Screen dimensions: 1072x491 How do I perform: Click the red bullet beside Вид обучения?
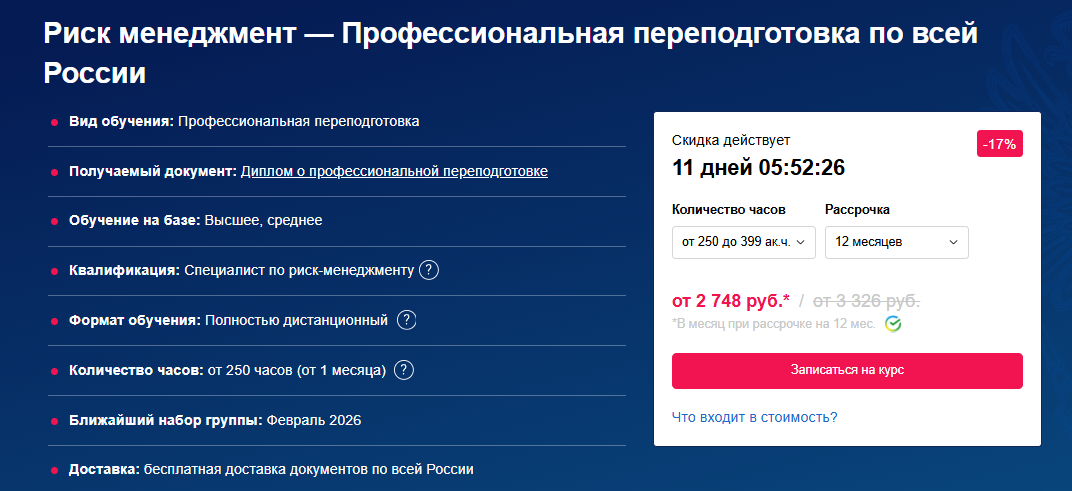[x=54, y=122]
